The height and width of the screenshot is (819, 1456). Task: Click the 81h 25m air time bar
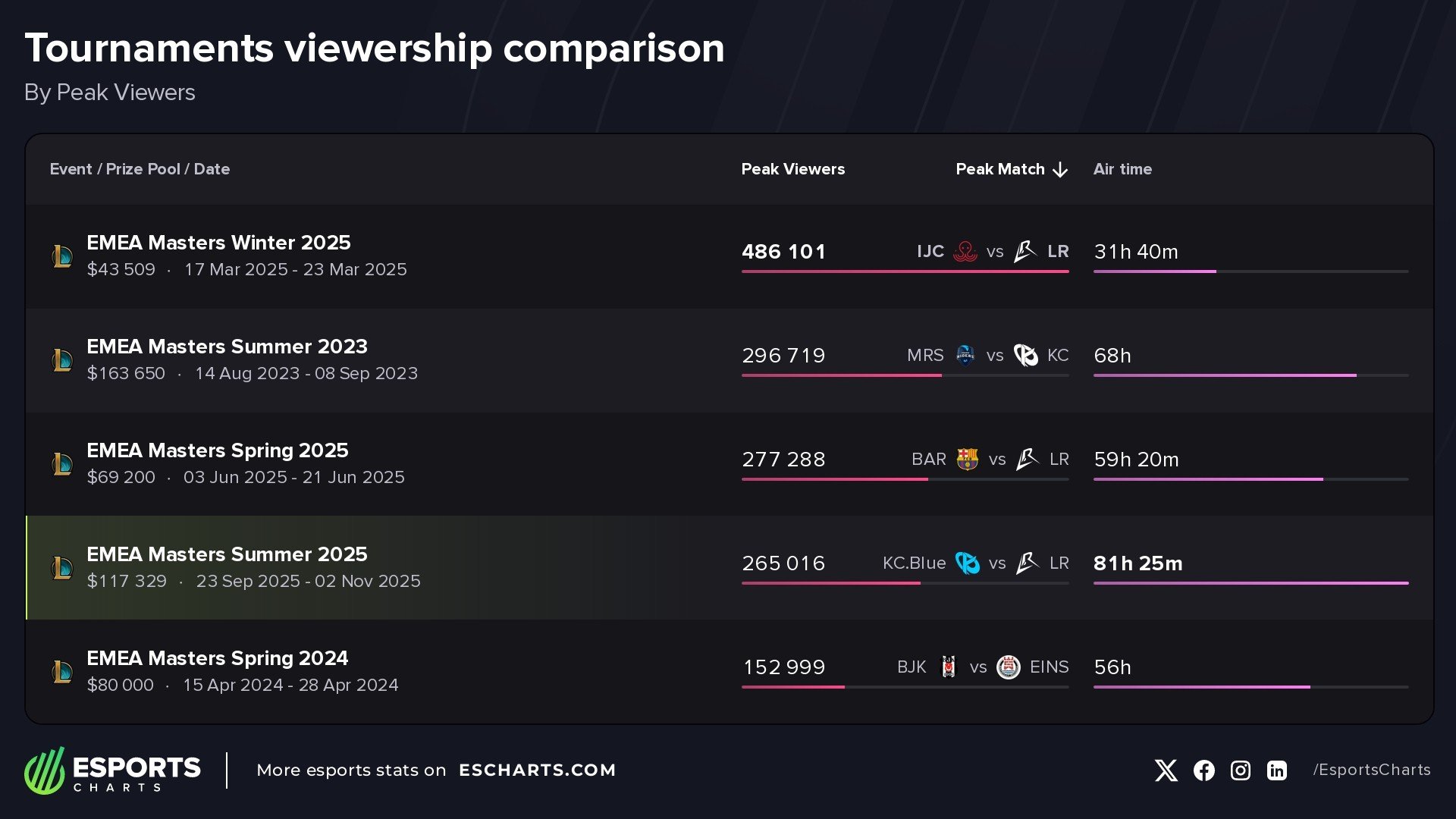[x=1250, y=583]
